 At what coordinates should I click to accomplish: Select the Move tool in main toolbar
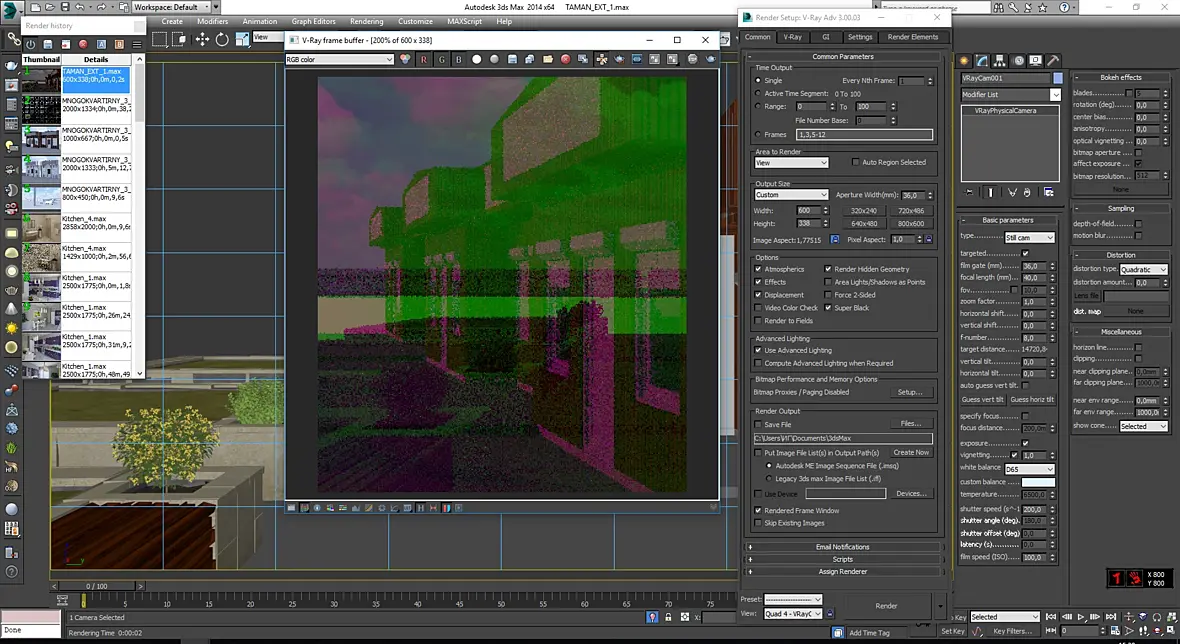point(202,39)
